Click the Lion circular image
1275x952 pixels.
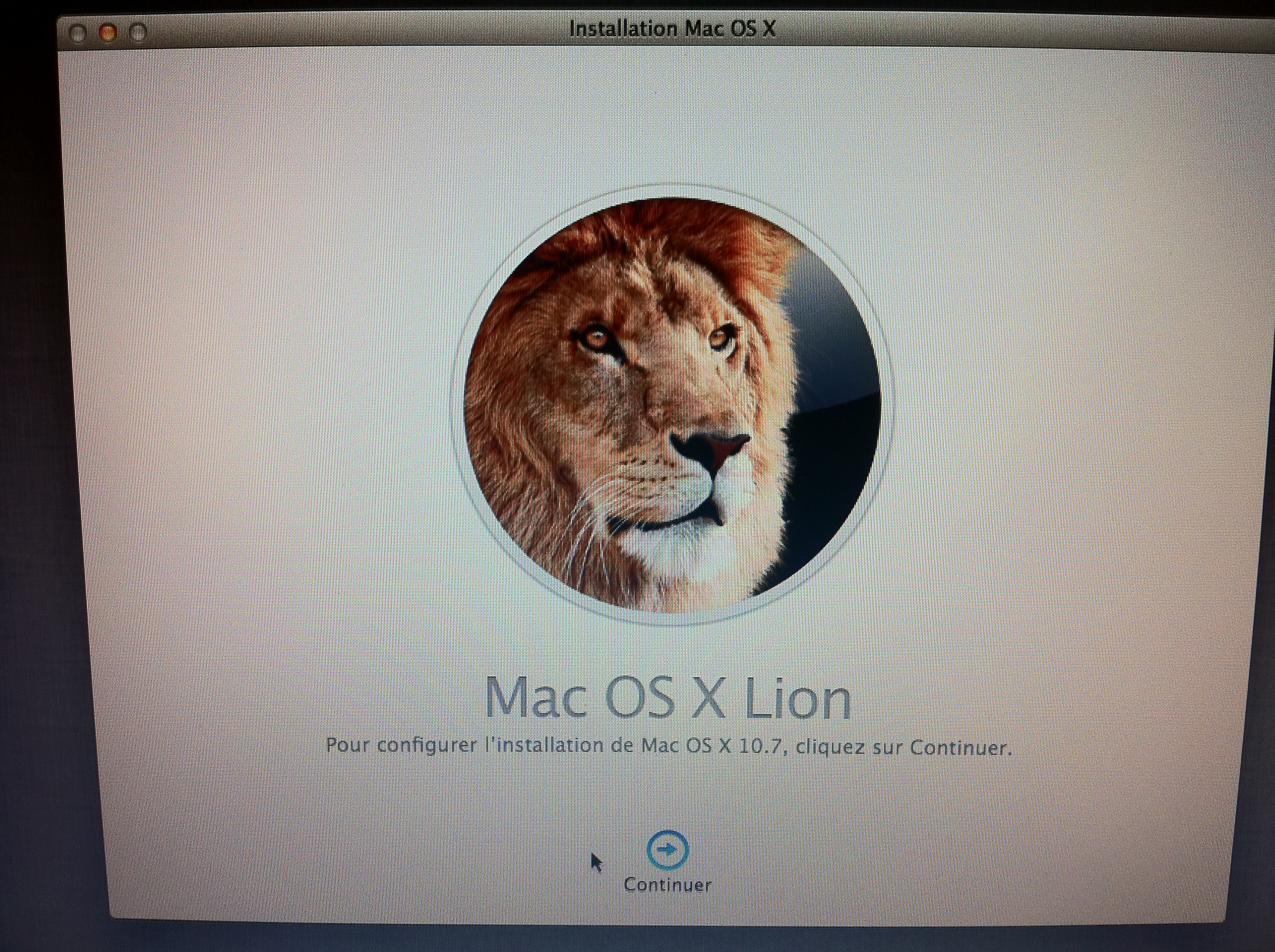point(671,405)
